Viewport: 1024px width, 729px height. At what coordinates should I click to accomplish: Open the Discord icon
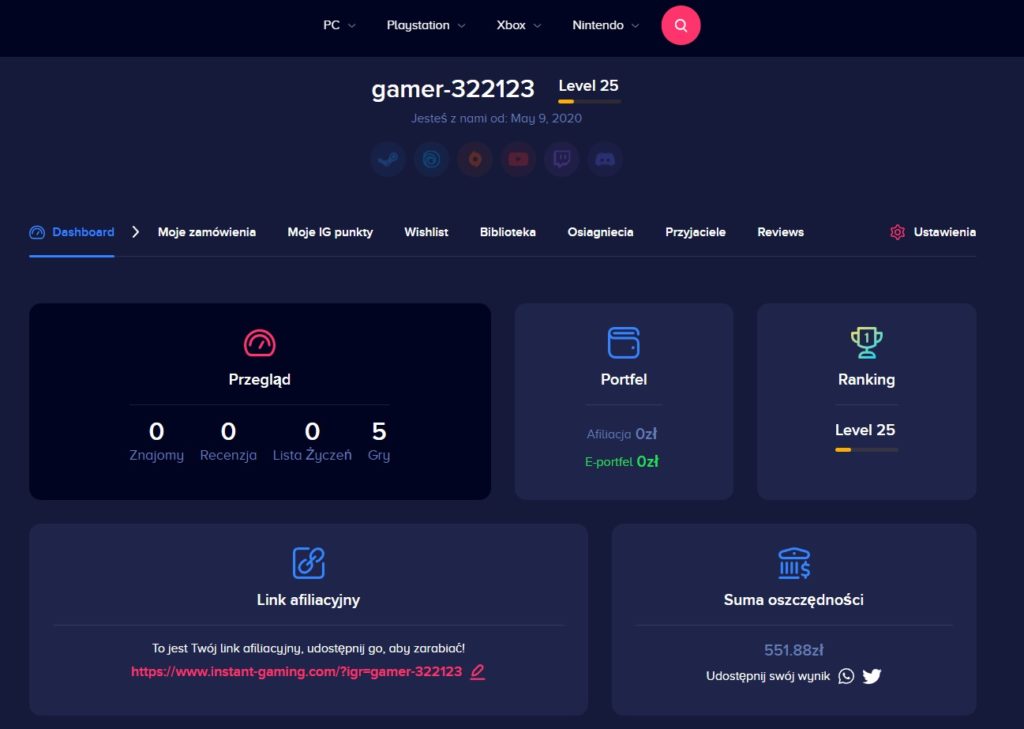[604, 159]
